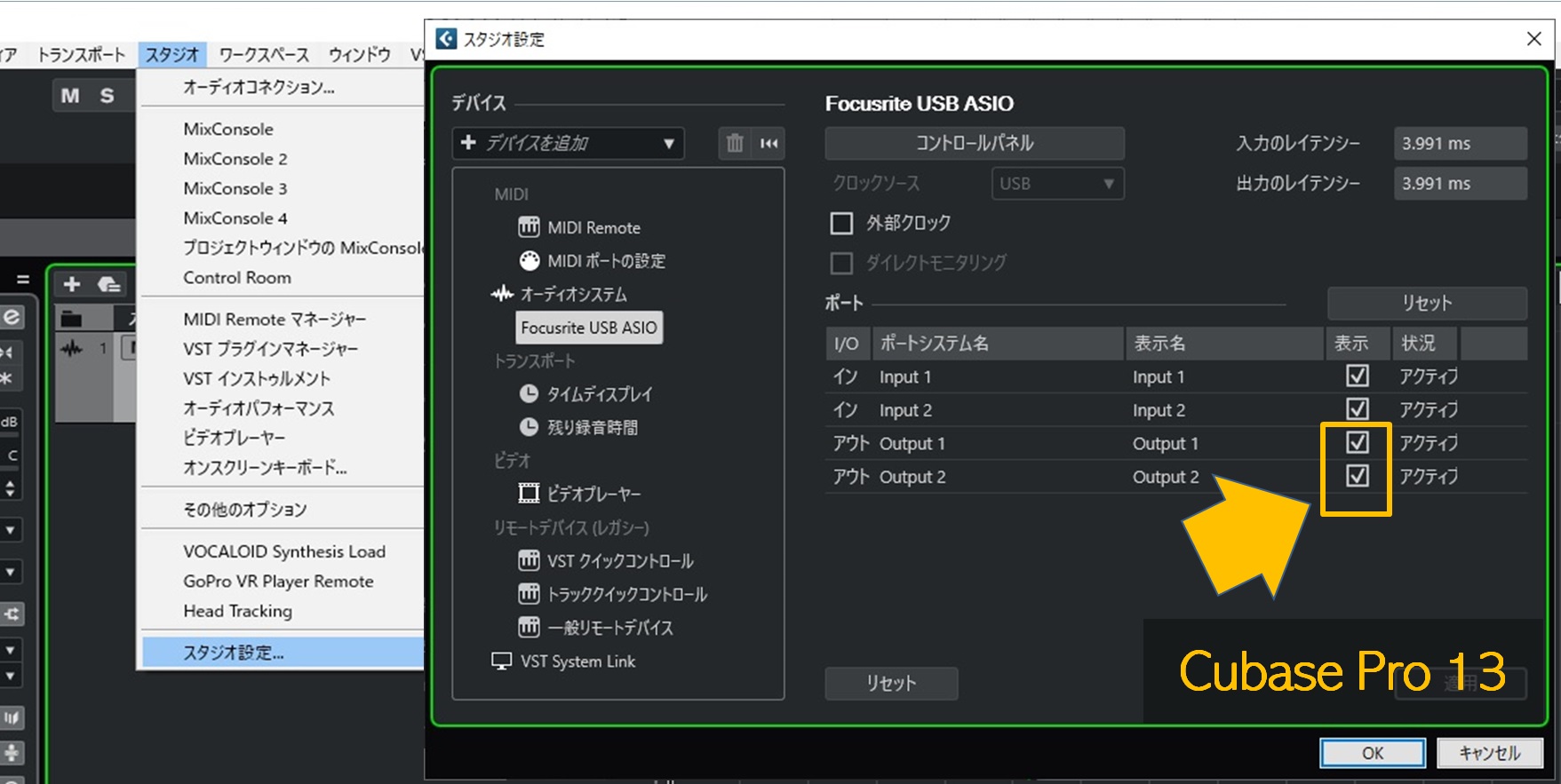The width and height of the screenshot is (1561, 784).
Task: Open ワークスペース menu
Action: (264, 55)
